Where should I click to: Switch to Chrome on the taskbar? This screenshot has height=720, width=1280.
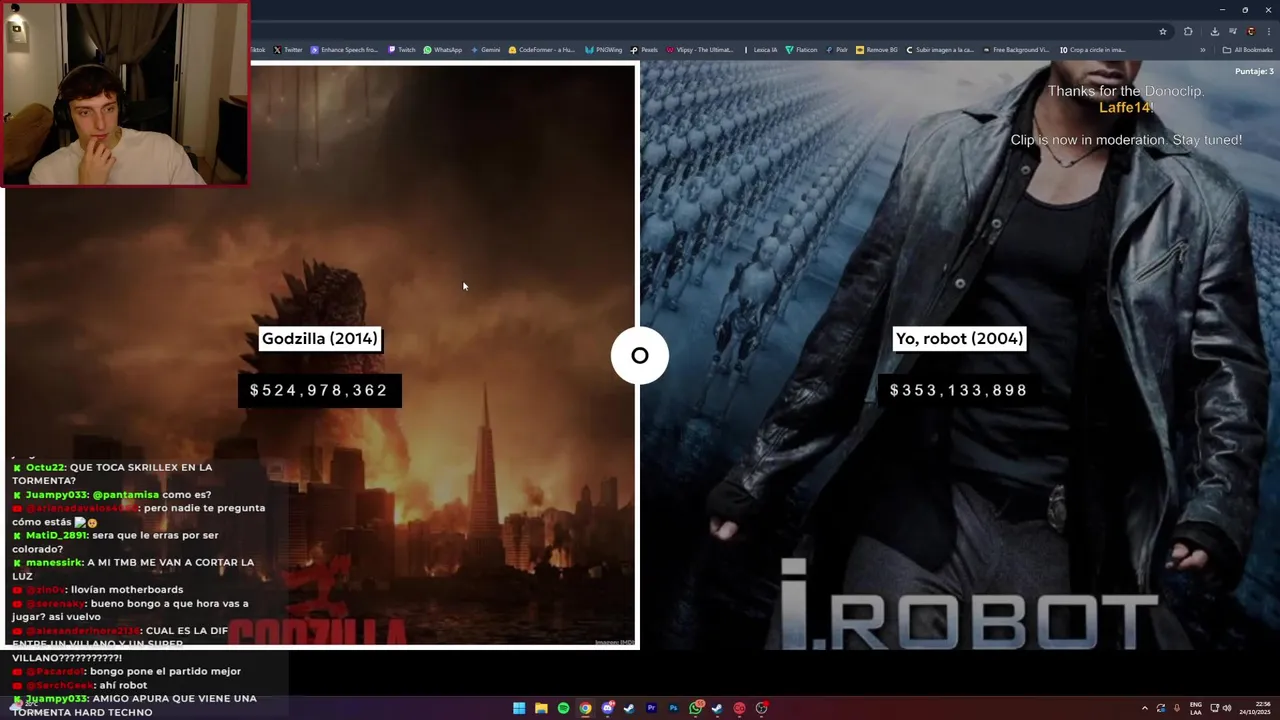pos(585,709)
